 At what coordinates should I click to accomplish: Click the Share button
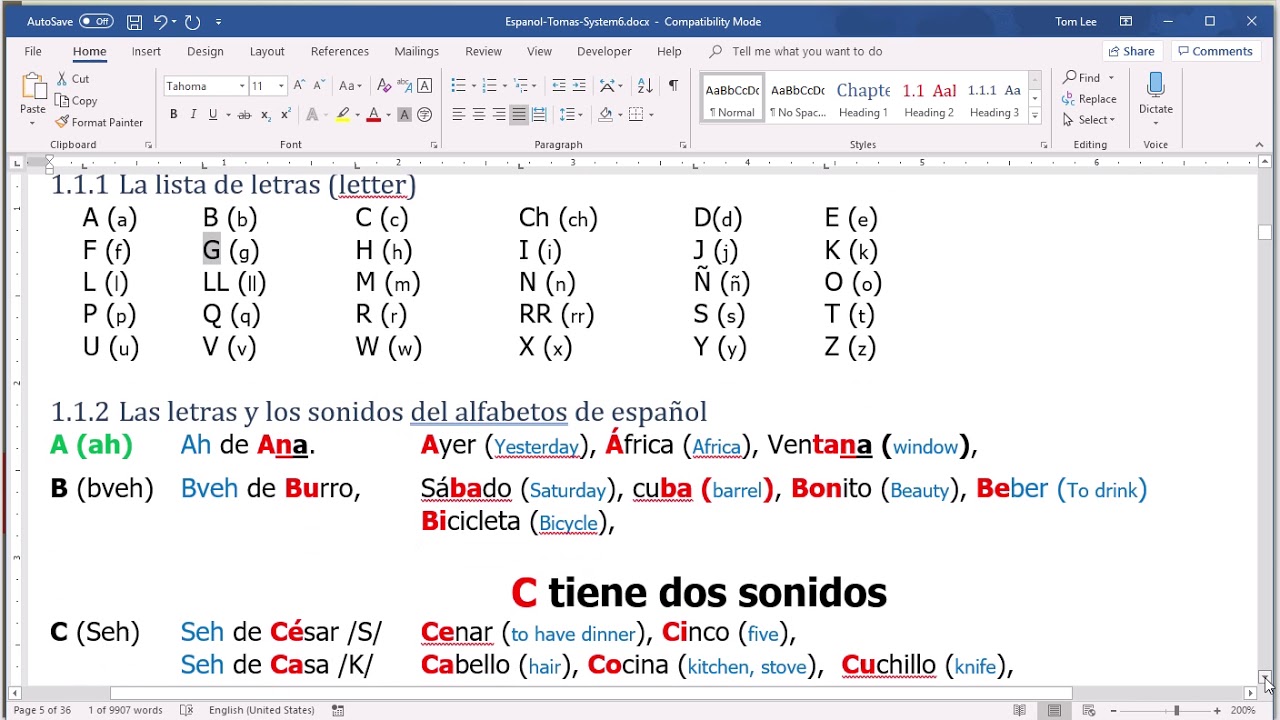pyautogui.click(x=1131, y=51)
